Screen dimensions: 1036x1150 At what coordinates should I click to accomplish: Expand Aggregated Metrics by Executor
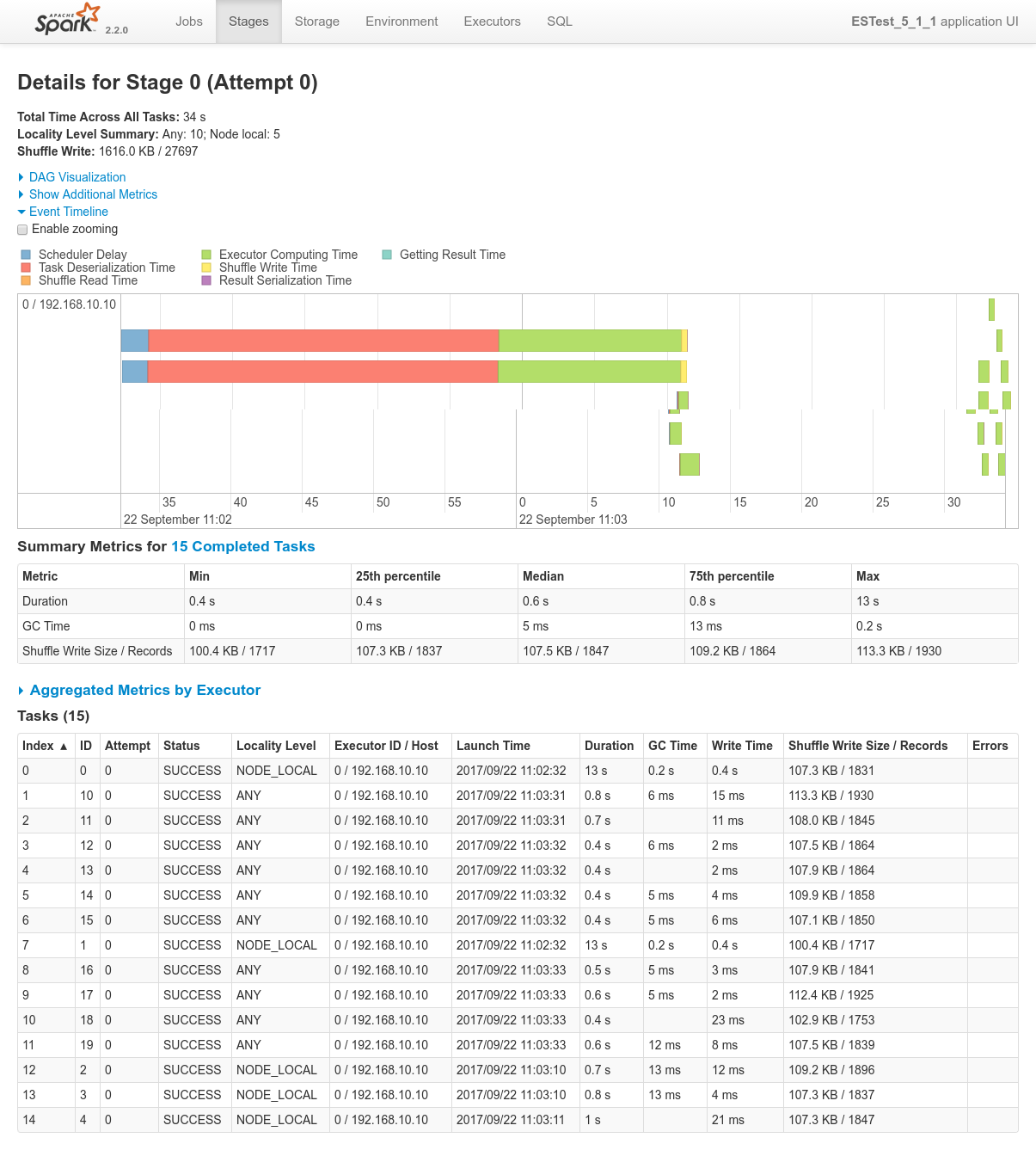tap(144, 690)
